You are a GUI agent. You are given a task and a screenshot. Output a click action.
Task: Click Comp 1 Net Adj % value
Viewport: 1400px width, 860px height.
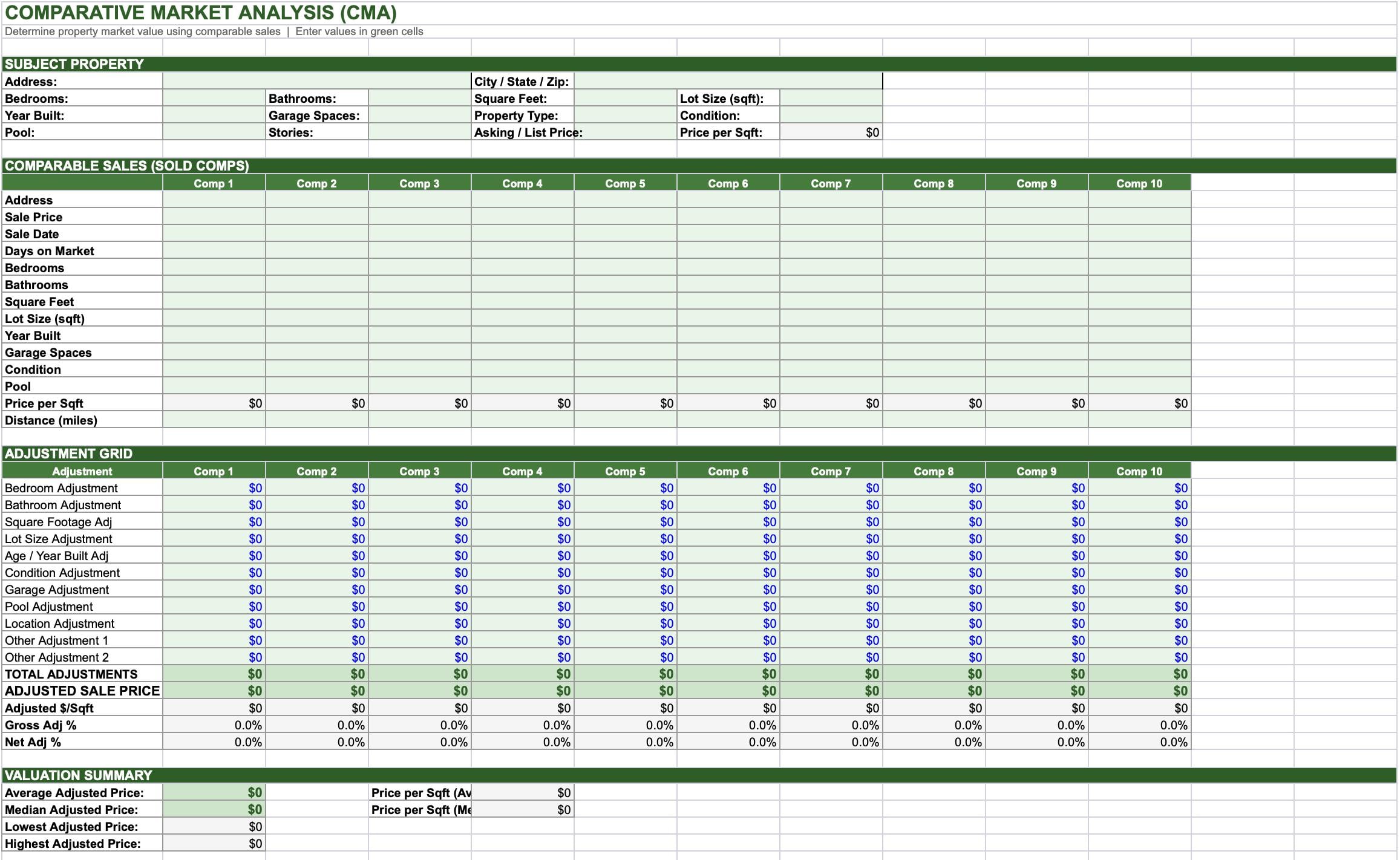214,741
